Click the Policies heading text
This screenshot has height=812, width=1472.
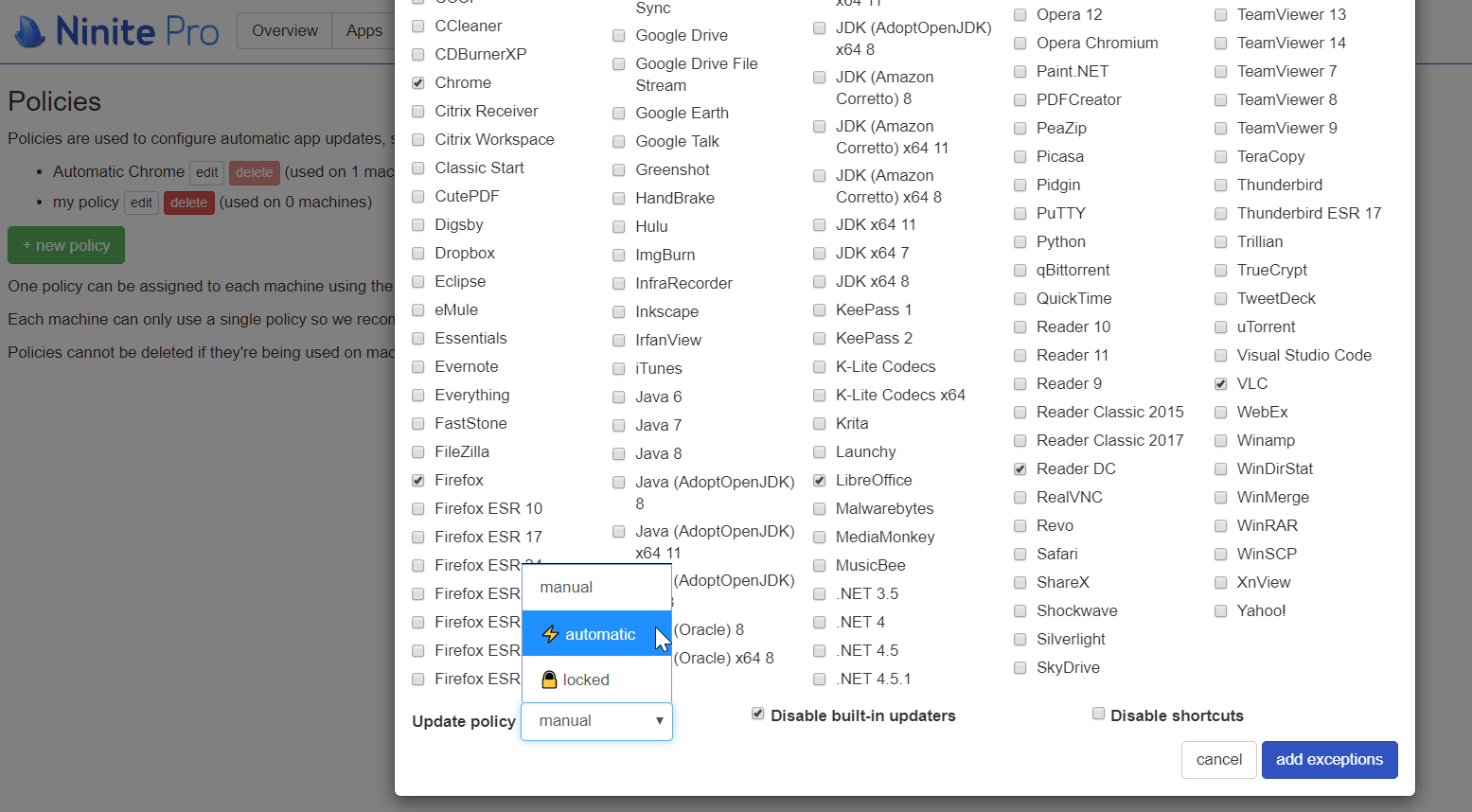tap(54, 101)
